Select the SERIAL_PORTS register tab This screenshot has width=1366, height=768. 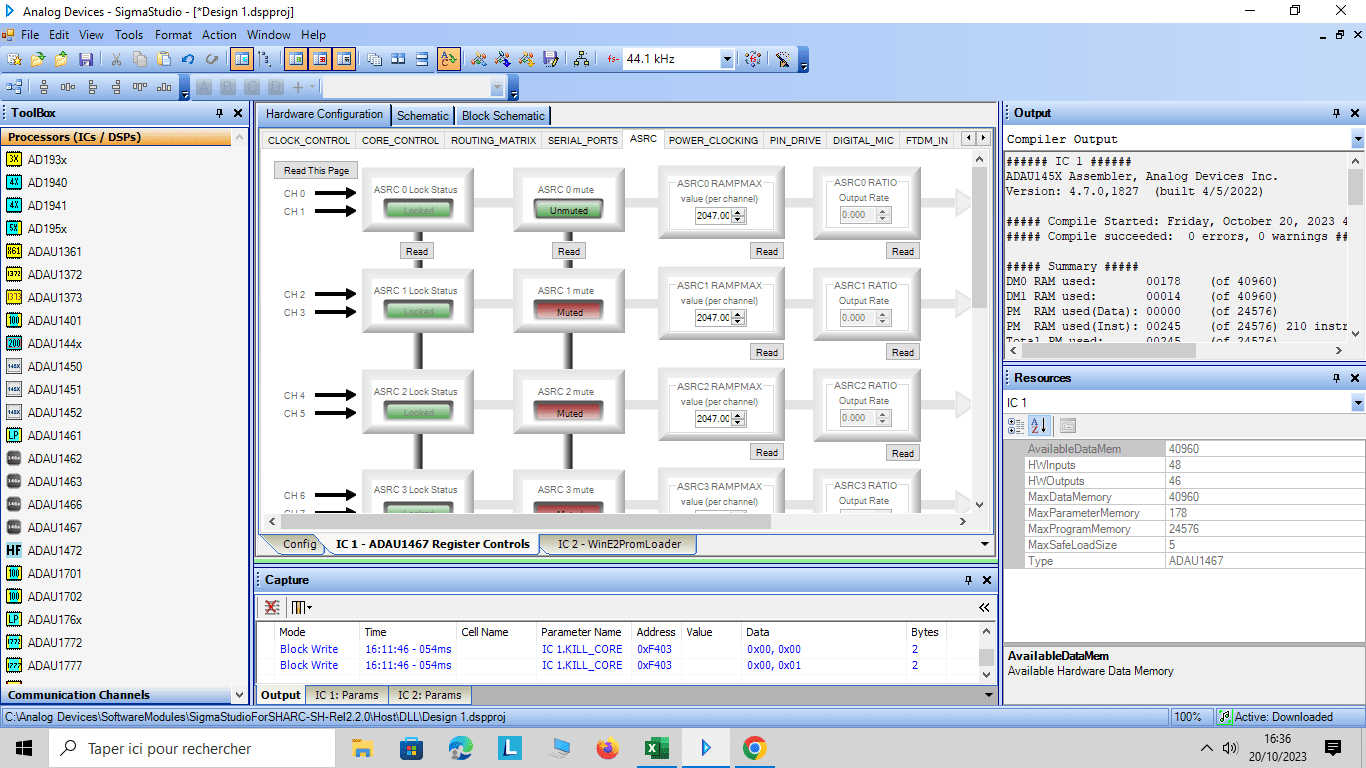pyautogui.click(x=583, y=140)
